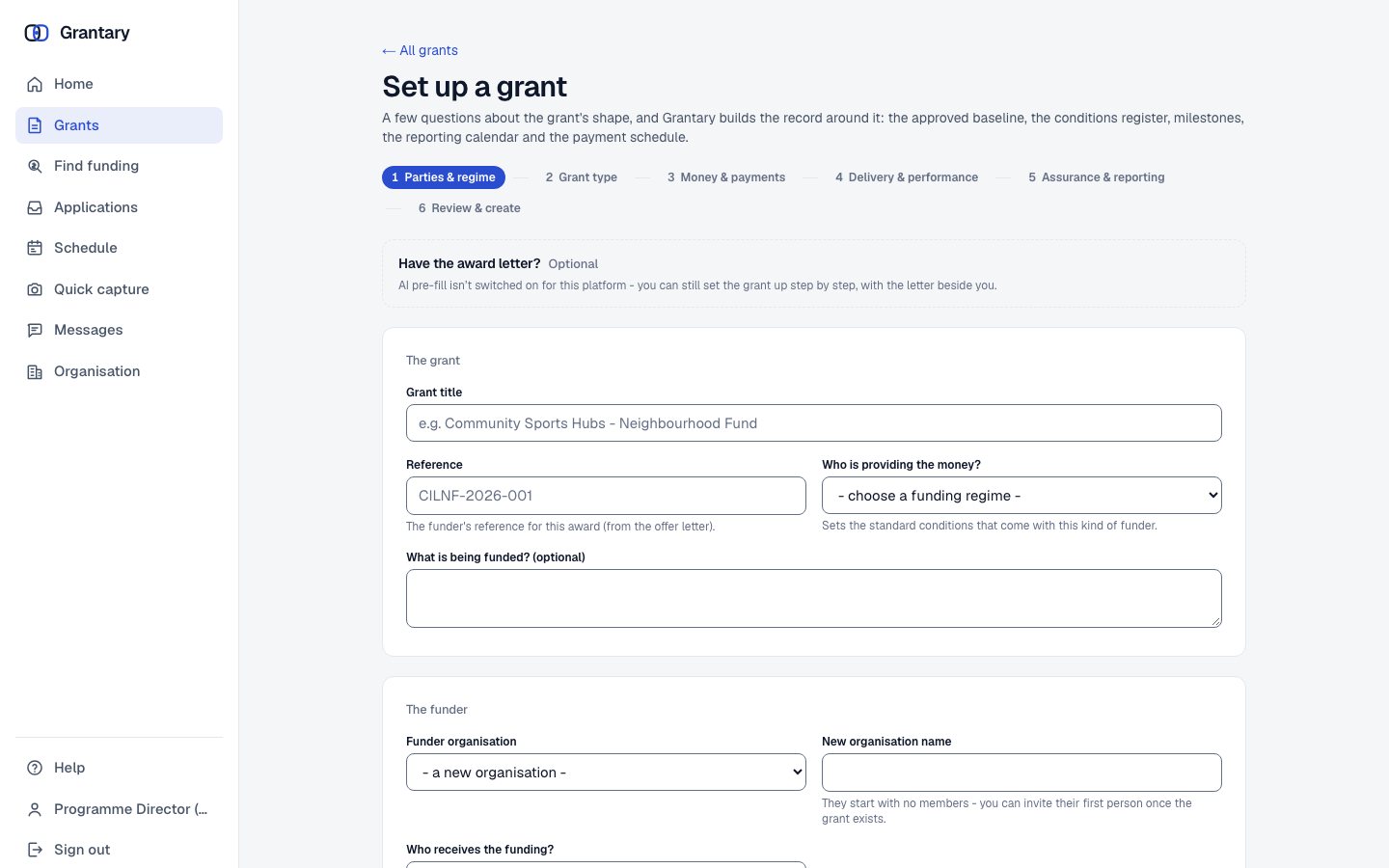Select the Review & create step
The height and width of the screenshot is (868, 1389).
[470, 208]
